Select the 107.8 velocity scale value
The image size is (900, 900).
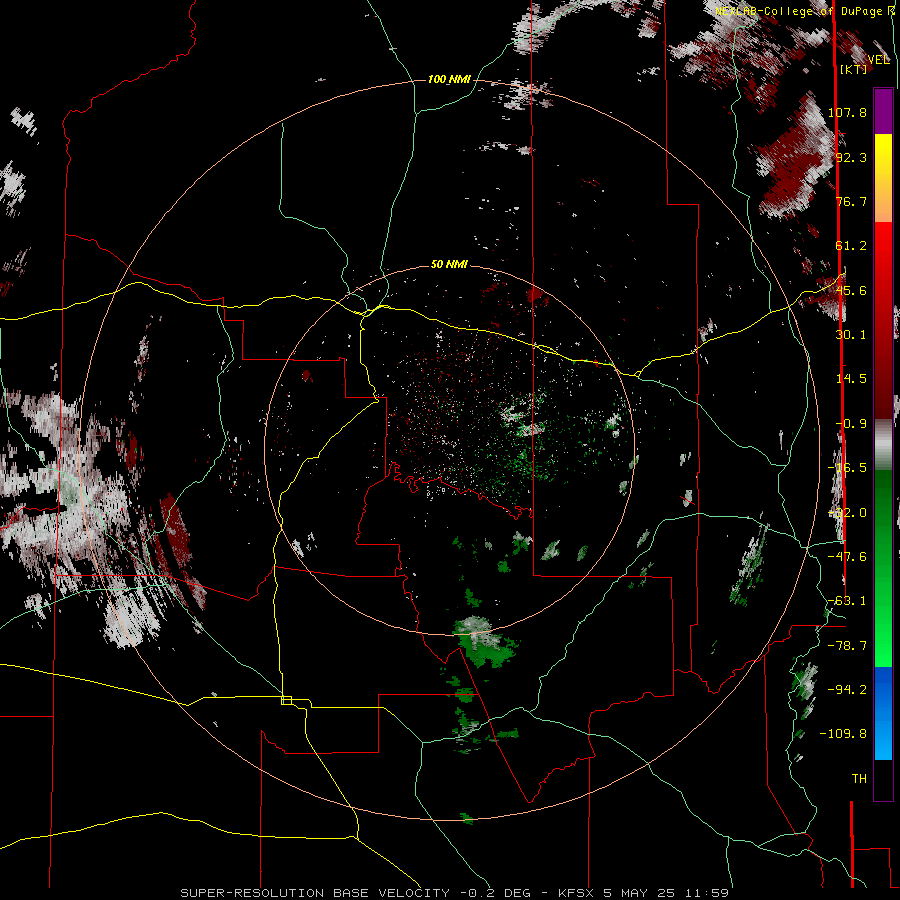(x=847, y=112)
